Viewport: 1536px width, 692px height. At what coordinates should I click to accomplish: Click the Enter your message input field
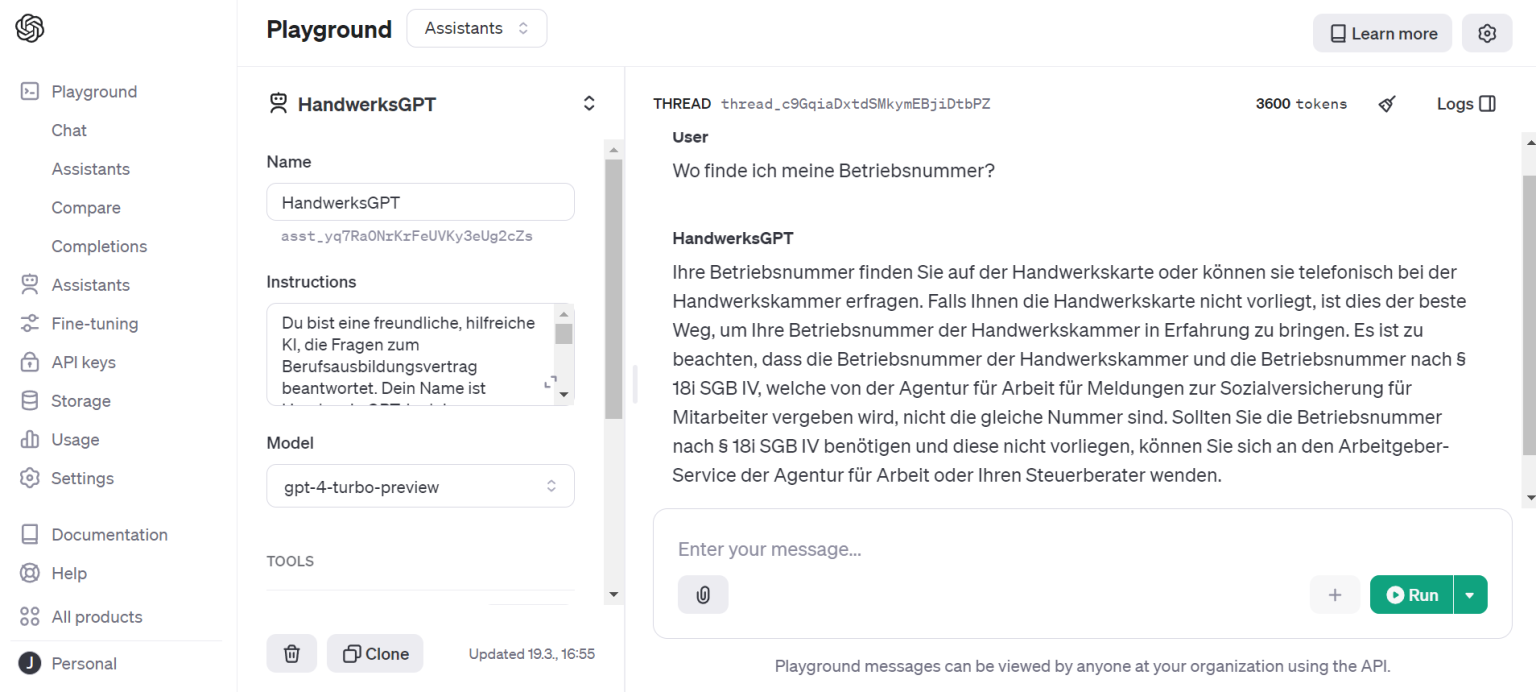pyautogui.click(x=1000, y=549)
